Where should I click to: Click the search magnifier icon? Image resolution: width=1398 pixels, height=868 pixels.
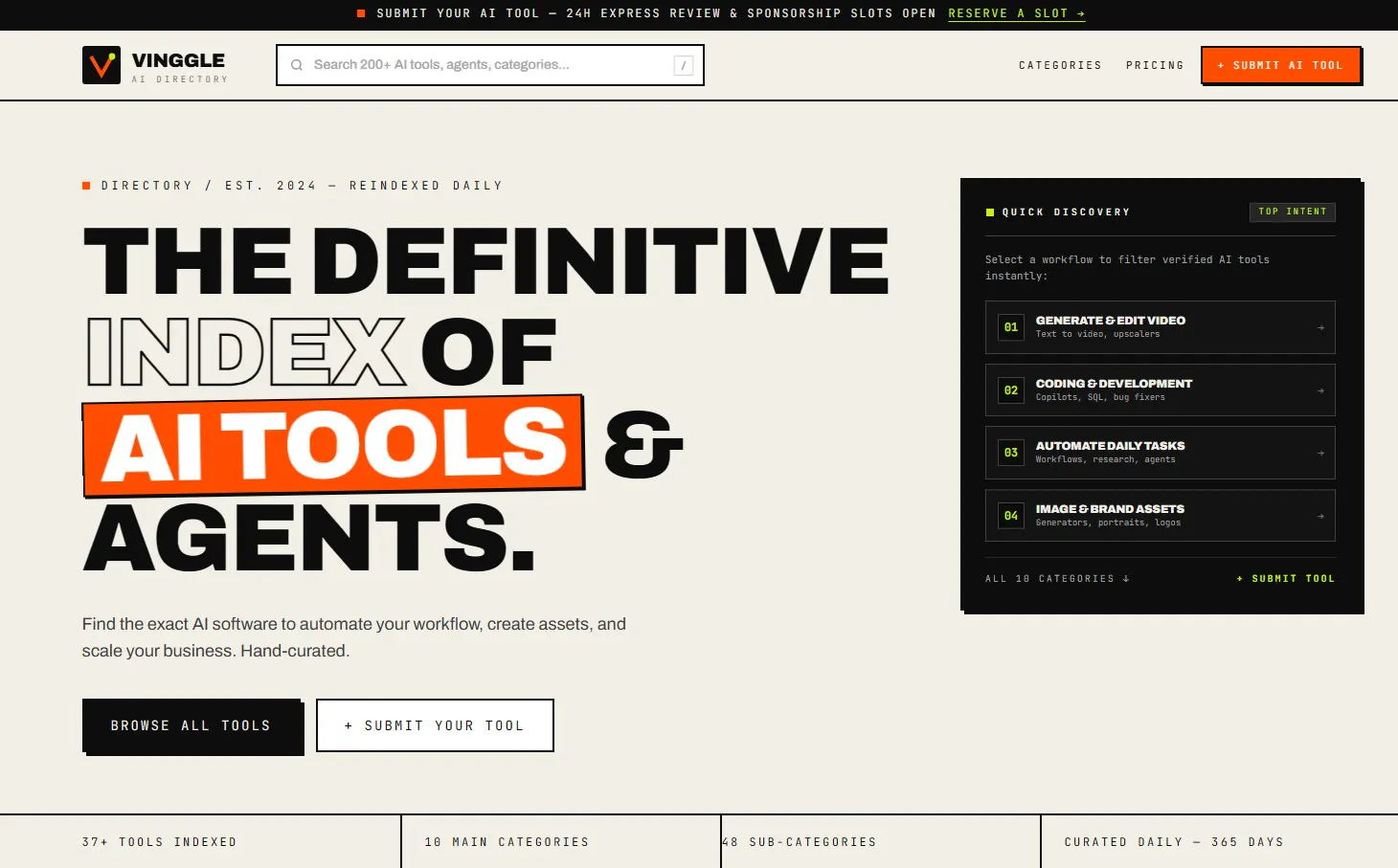(x=297, y=65)
